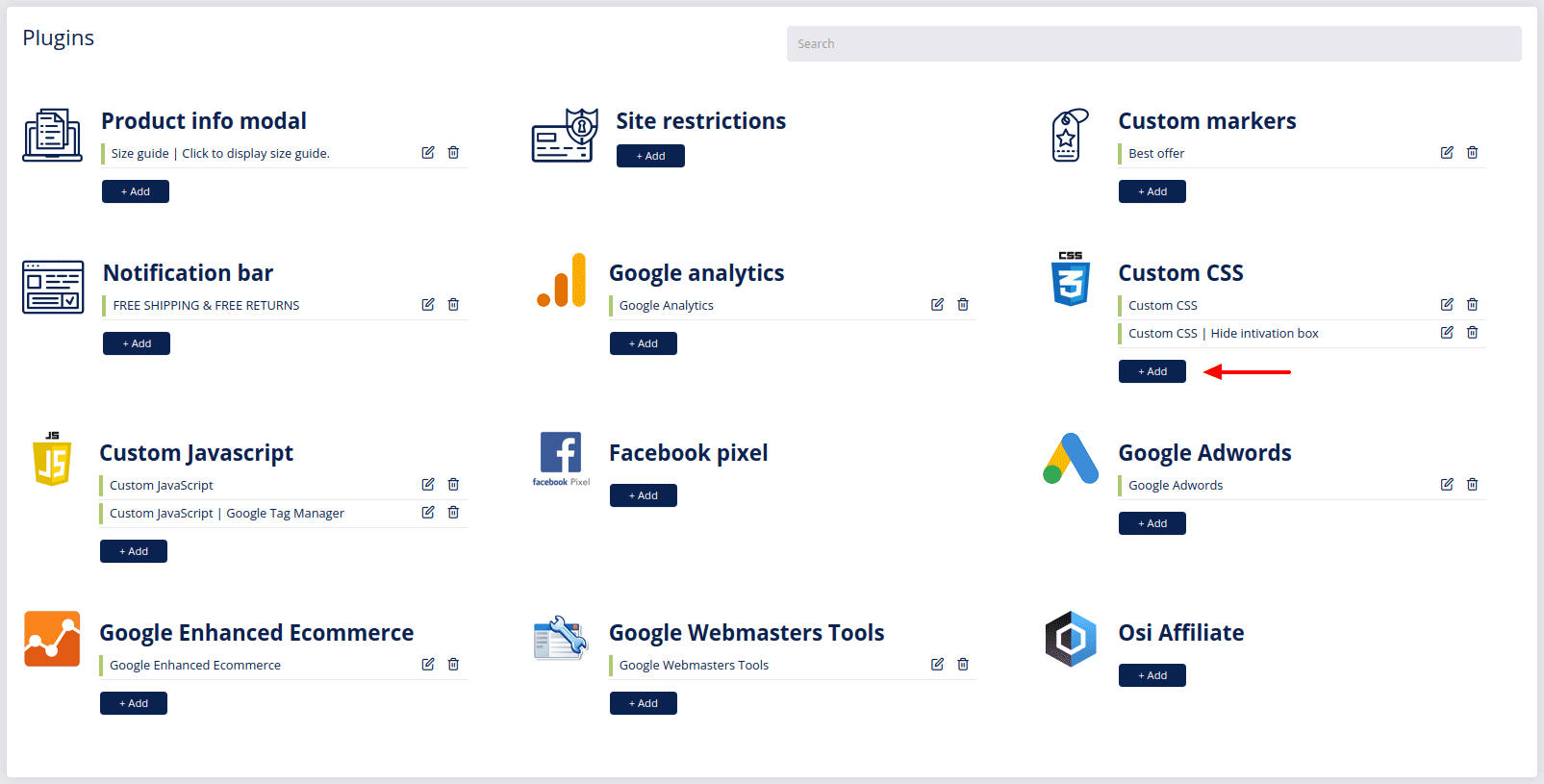1544x784 pixels.
Task: Focus the plugins Search field
Action: coord(1154,43)
